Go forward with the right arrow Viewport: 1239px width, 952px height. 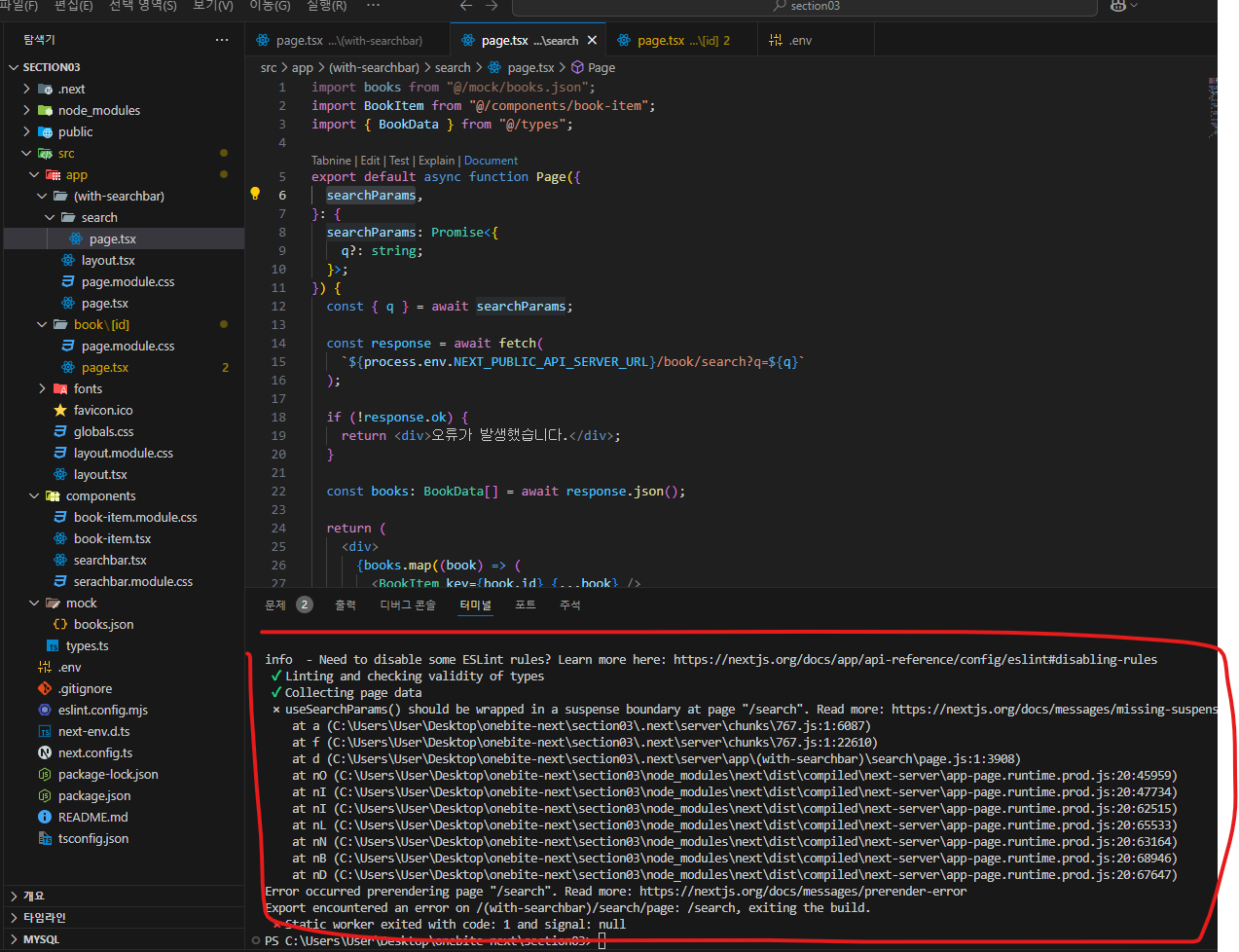(492, 6)
